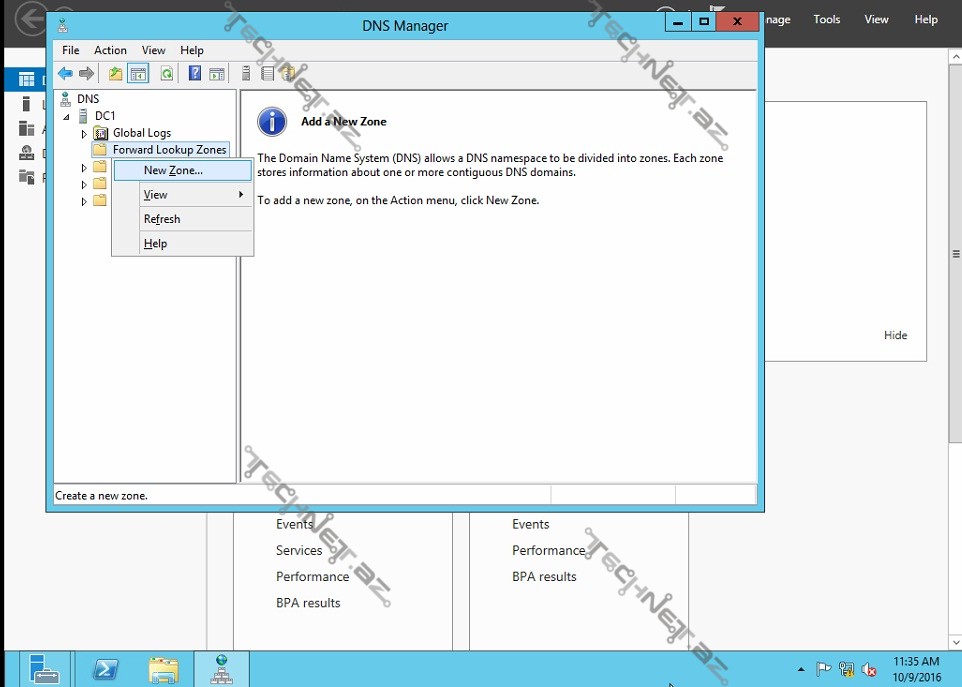Open the Action menu in menu bar
The height and width of the screenshot is (687, 962).
click(x=110, y=50)
